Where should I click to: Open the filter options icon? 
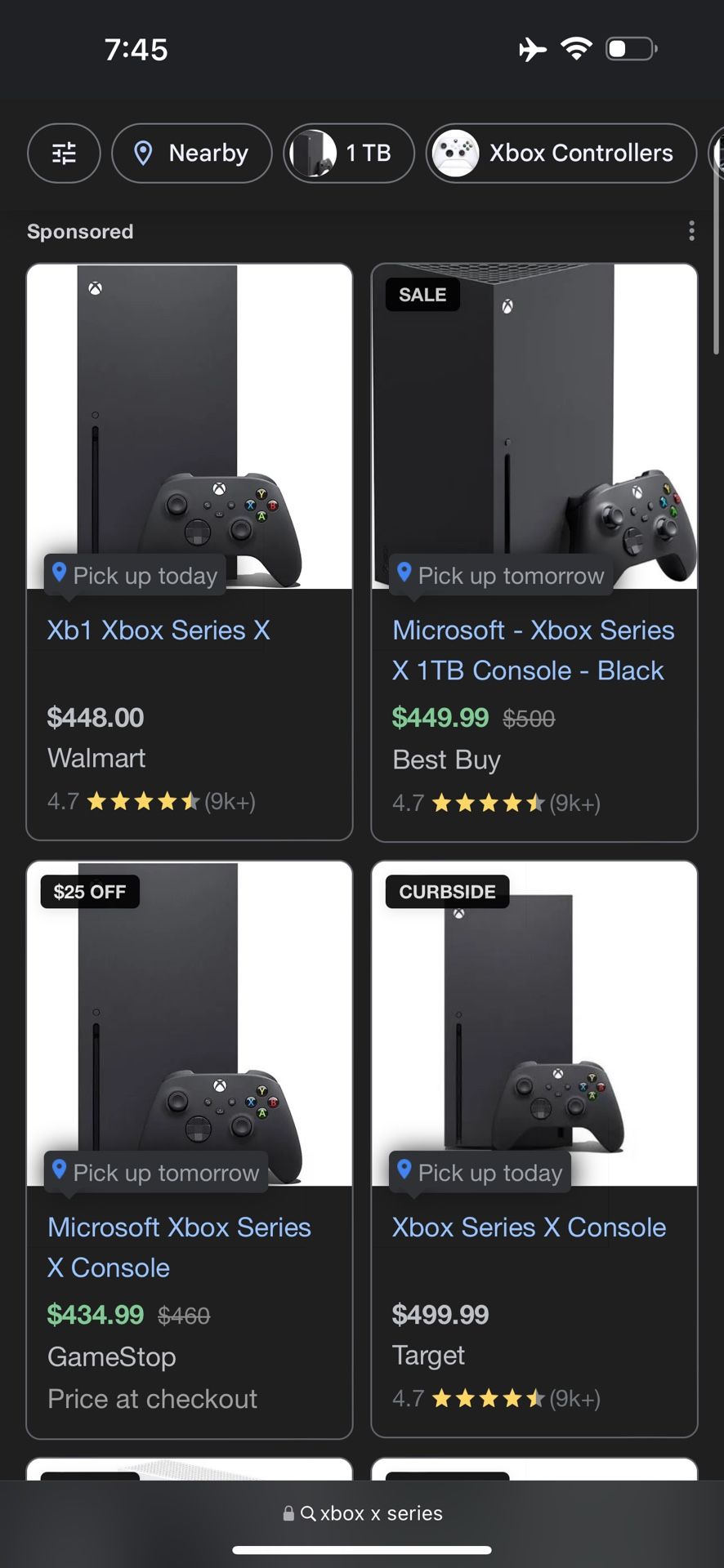pos(64,153)
